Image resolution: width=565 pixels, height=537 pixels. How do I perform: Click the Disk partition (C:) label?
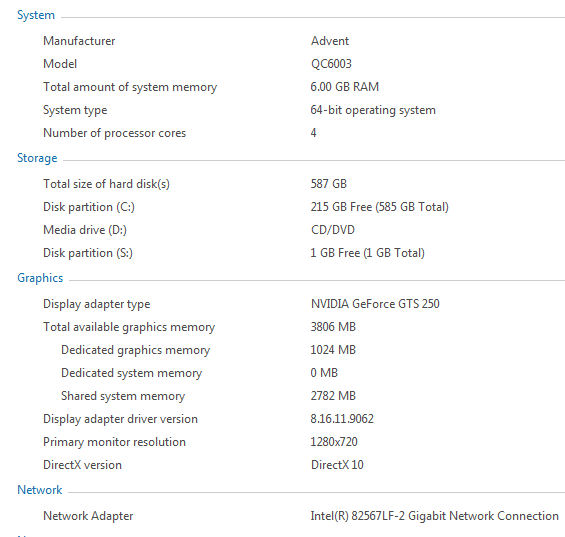(x=89, y=207)
